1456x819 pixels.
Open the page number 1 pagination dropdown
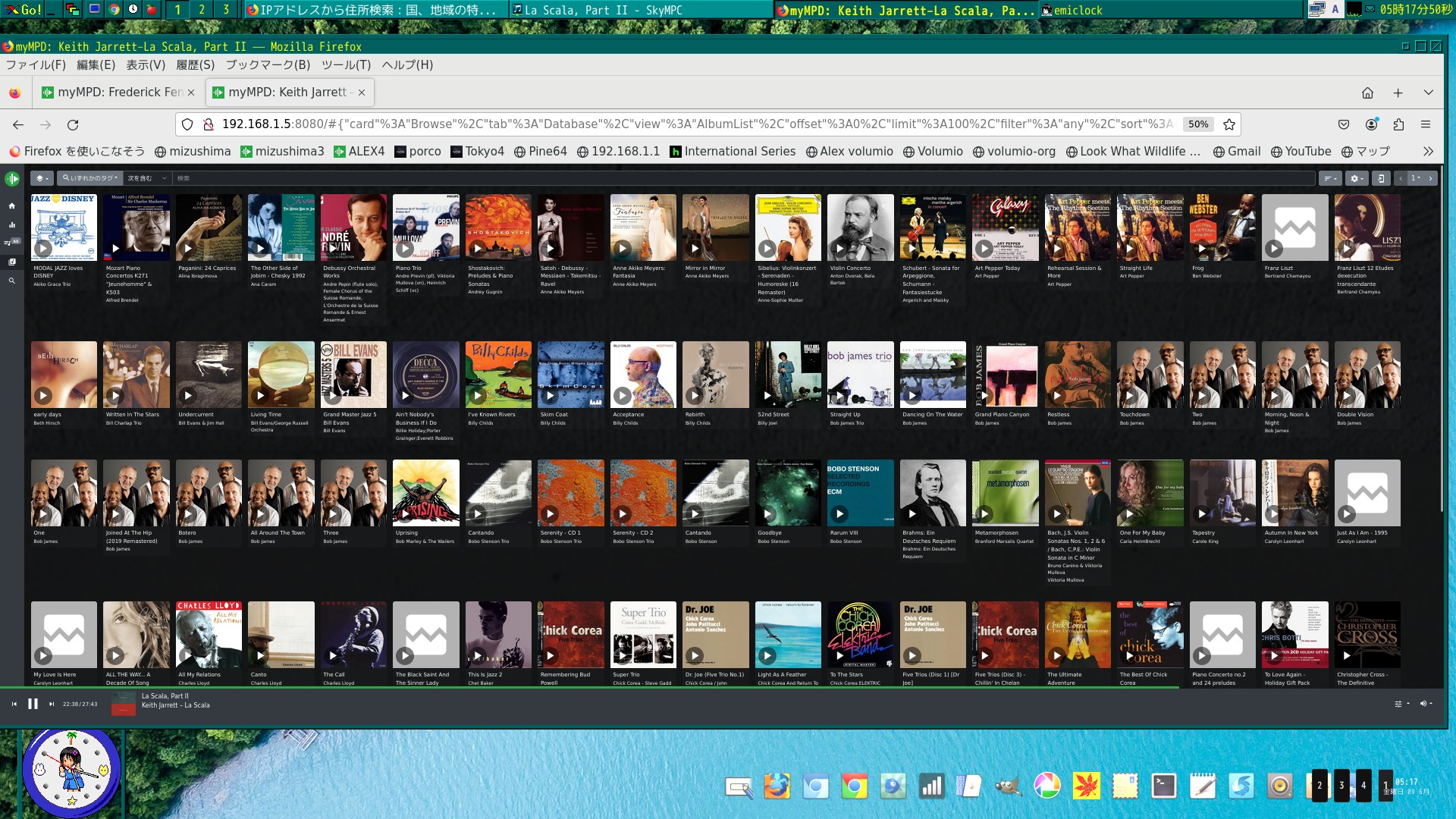point(1415,178)
